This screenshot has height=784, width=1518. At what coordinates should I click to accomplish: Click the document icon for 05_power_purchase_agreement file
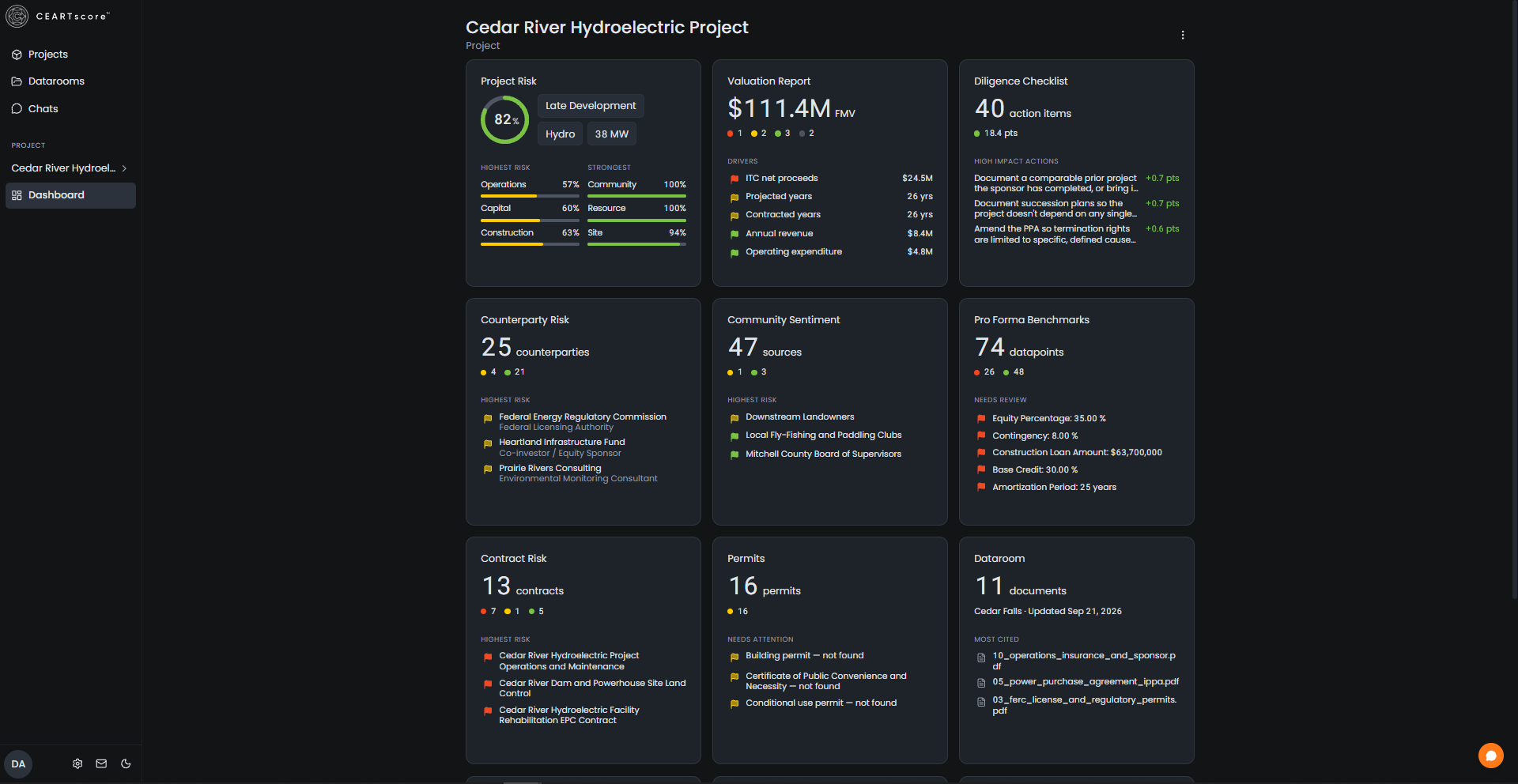[x=981, y=683]
